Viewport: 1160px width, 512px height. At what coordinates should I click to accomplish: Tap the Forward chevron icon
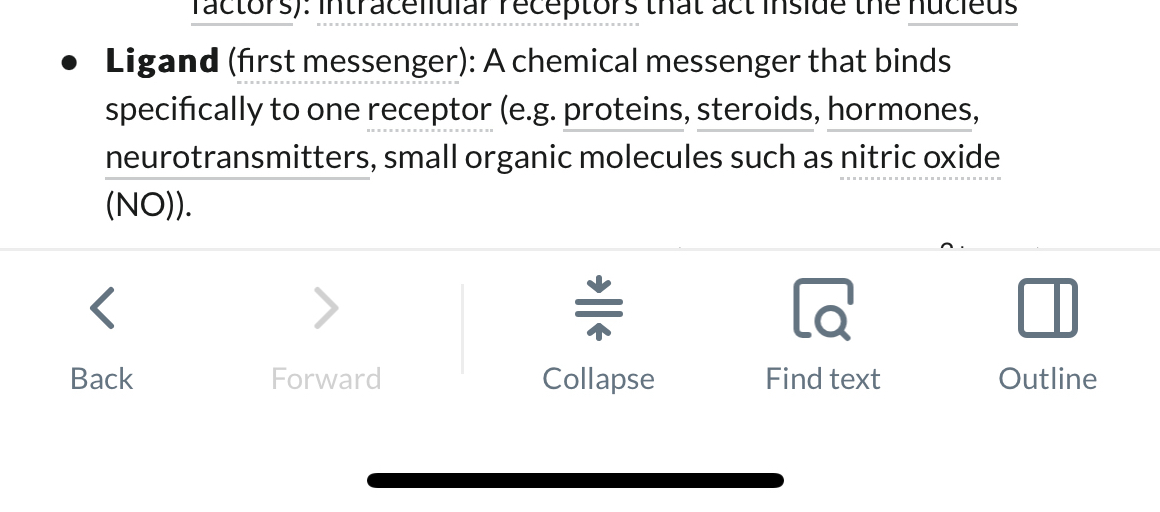[x=326, y=308]
